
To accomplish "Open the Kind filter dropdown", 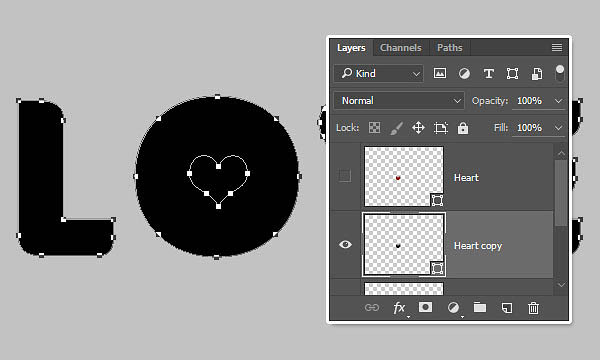I will point(379,73).
